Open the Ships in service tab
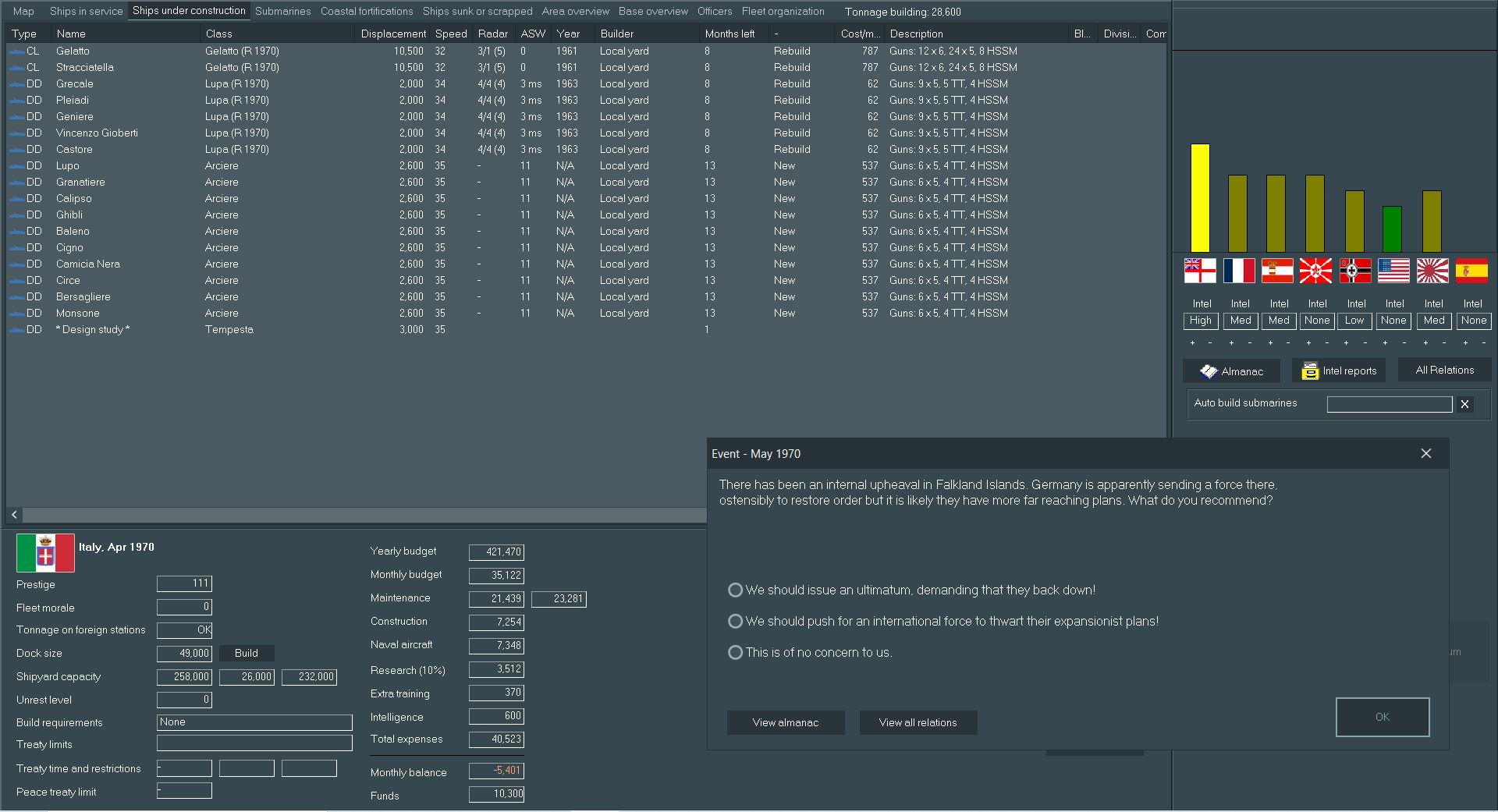1498x812 pixels. [86, 12]
